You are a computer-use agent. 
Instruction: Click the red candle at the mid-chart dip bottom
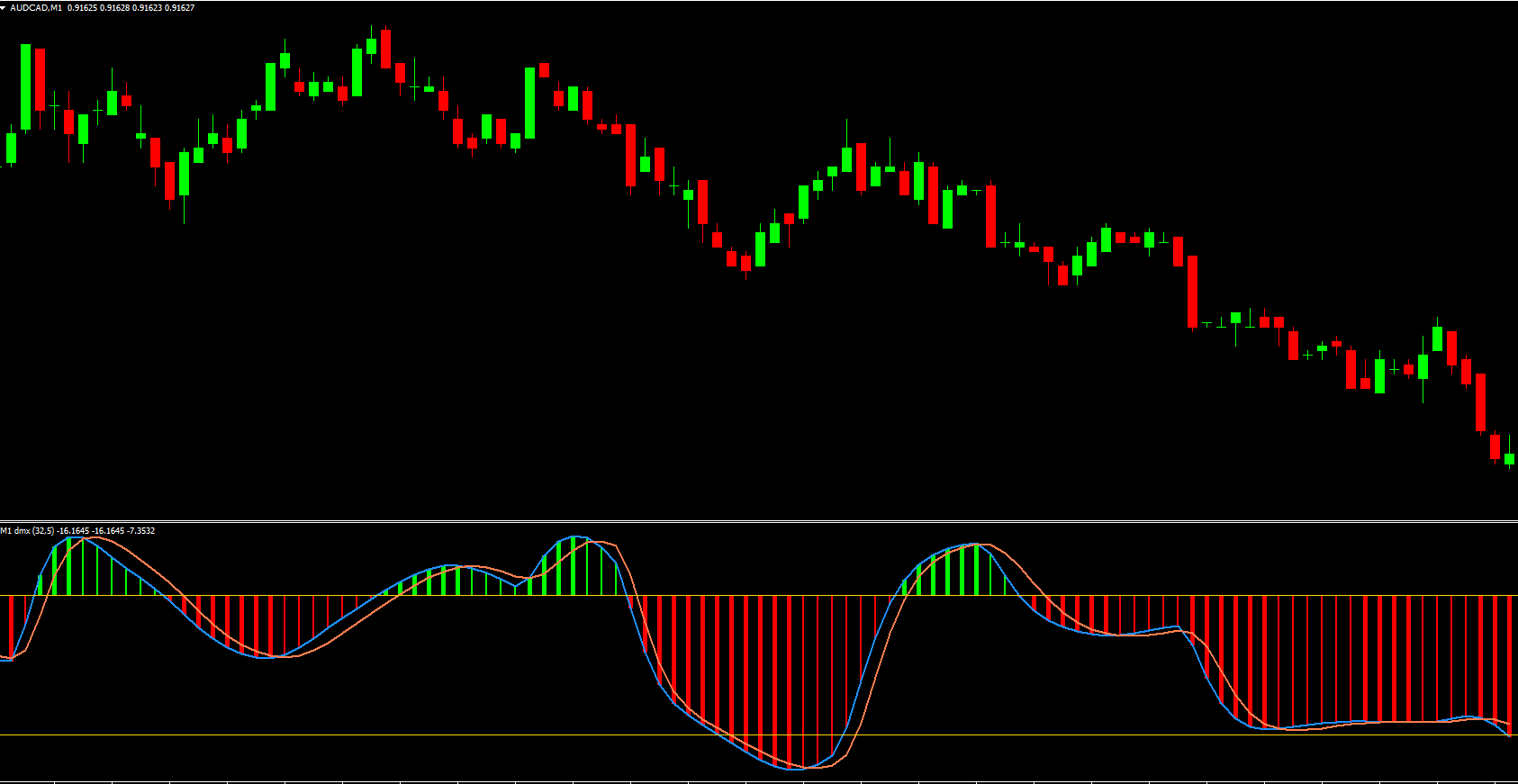click(x=745, y=263)
